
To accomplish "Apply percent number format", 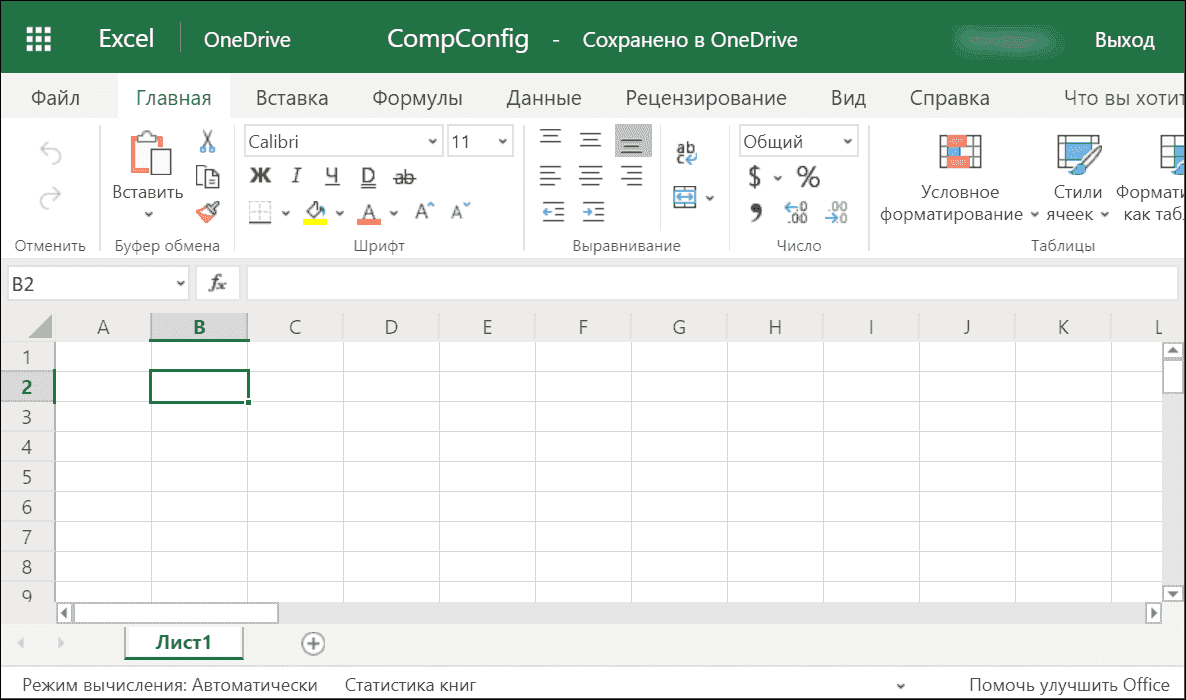I will [809, 177].
